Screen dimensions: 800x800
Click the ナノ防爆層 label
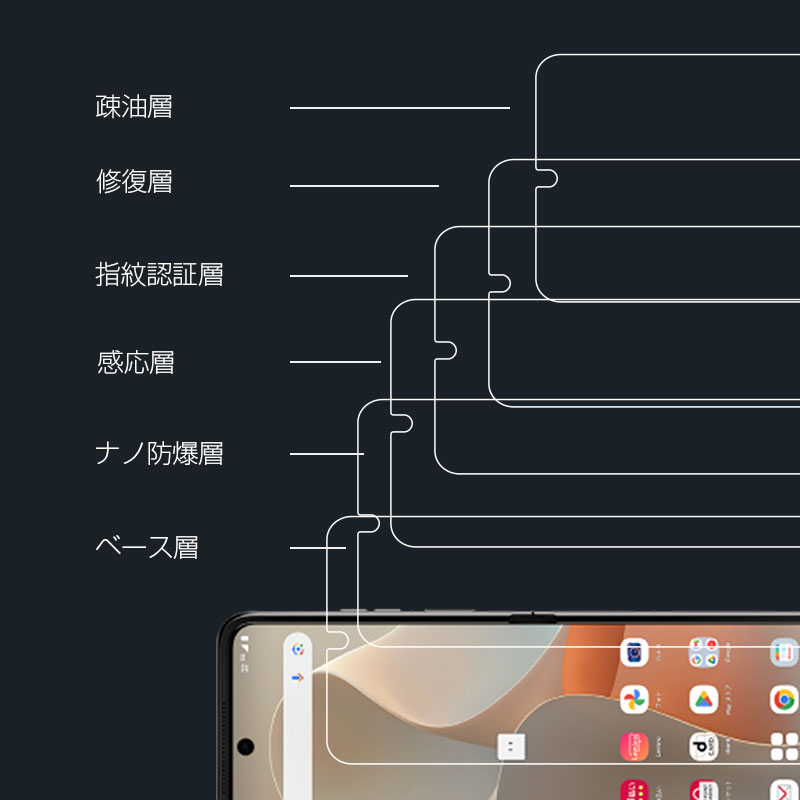(x=159, y=454)
